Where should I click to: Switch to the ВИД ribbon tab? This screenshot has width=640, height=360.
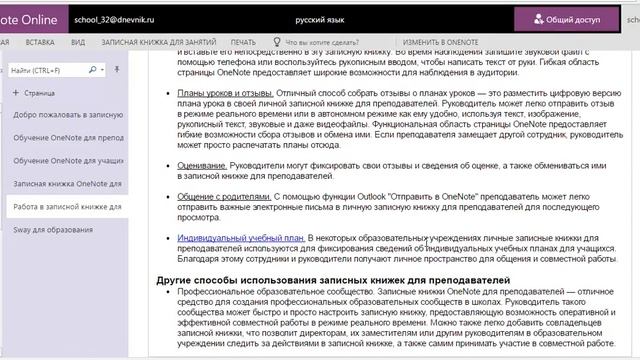coord(78,42)
